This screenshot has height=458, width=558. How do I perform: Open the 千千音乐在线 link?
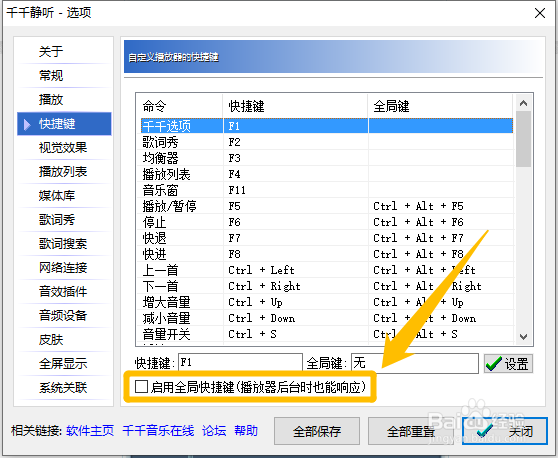click(158, 431)
